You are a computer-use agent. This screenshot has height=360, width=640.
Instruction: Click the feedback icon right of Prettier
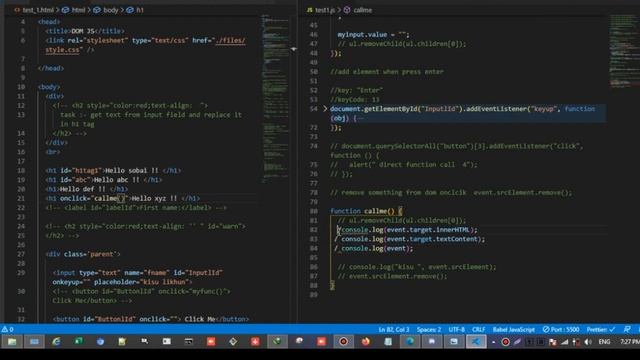(x=627, y=329)
